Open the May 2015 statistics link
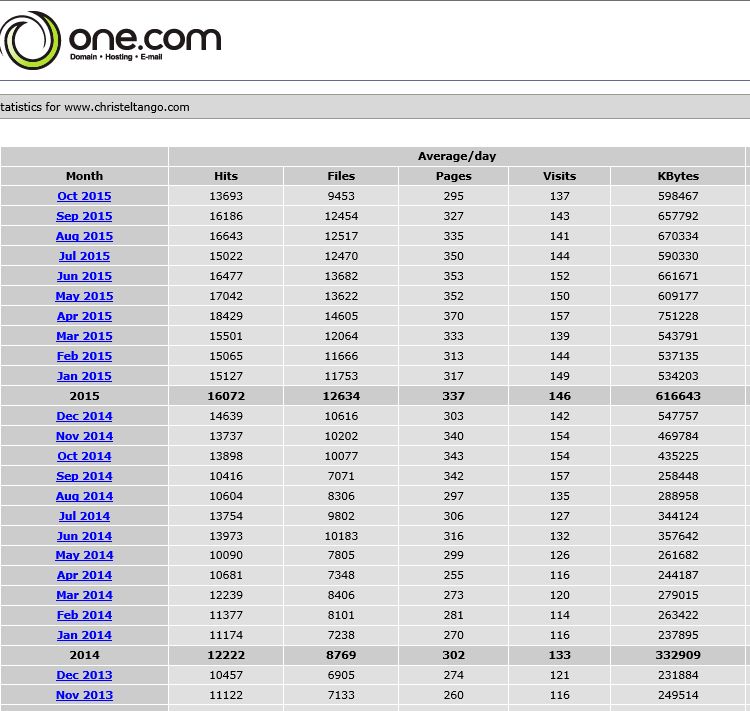The width and height of the screenshot is (750, 711). point(84,297)
